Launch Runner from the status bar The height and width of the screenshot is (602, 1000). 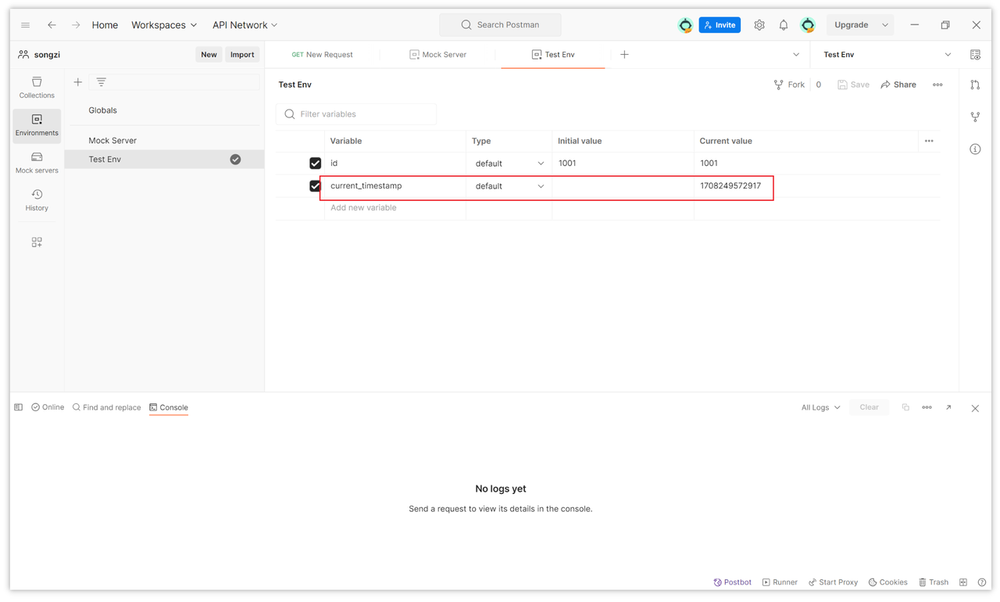pyautogui.click(x=780, y=582)
